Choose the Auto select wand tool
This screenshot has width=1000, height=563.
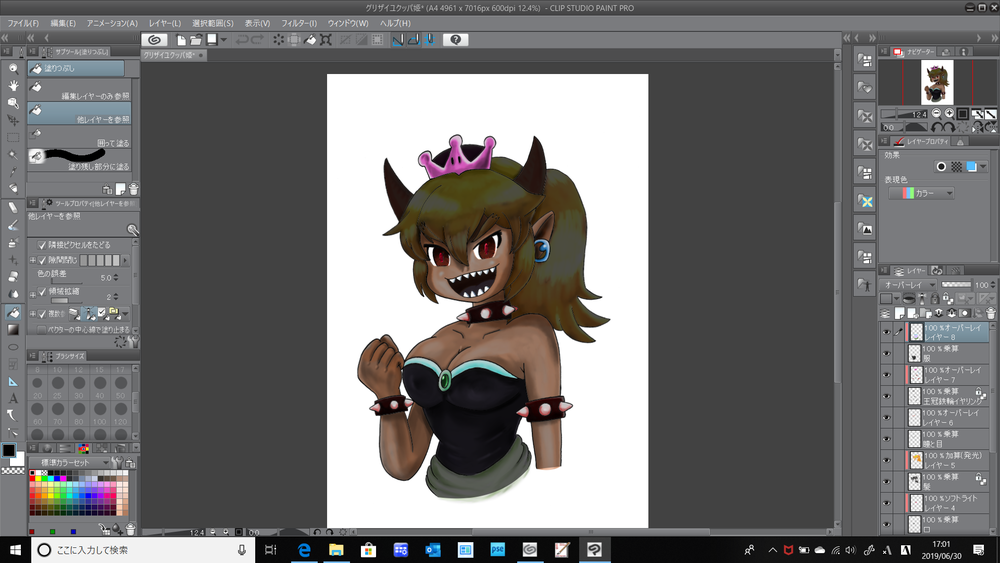[x=13, y=154]
